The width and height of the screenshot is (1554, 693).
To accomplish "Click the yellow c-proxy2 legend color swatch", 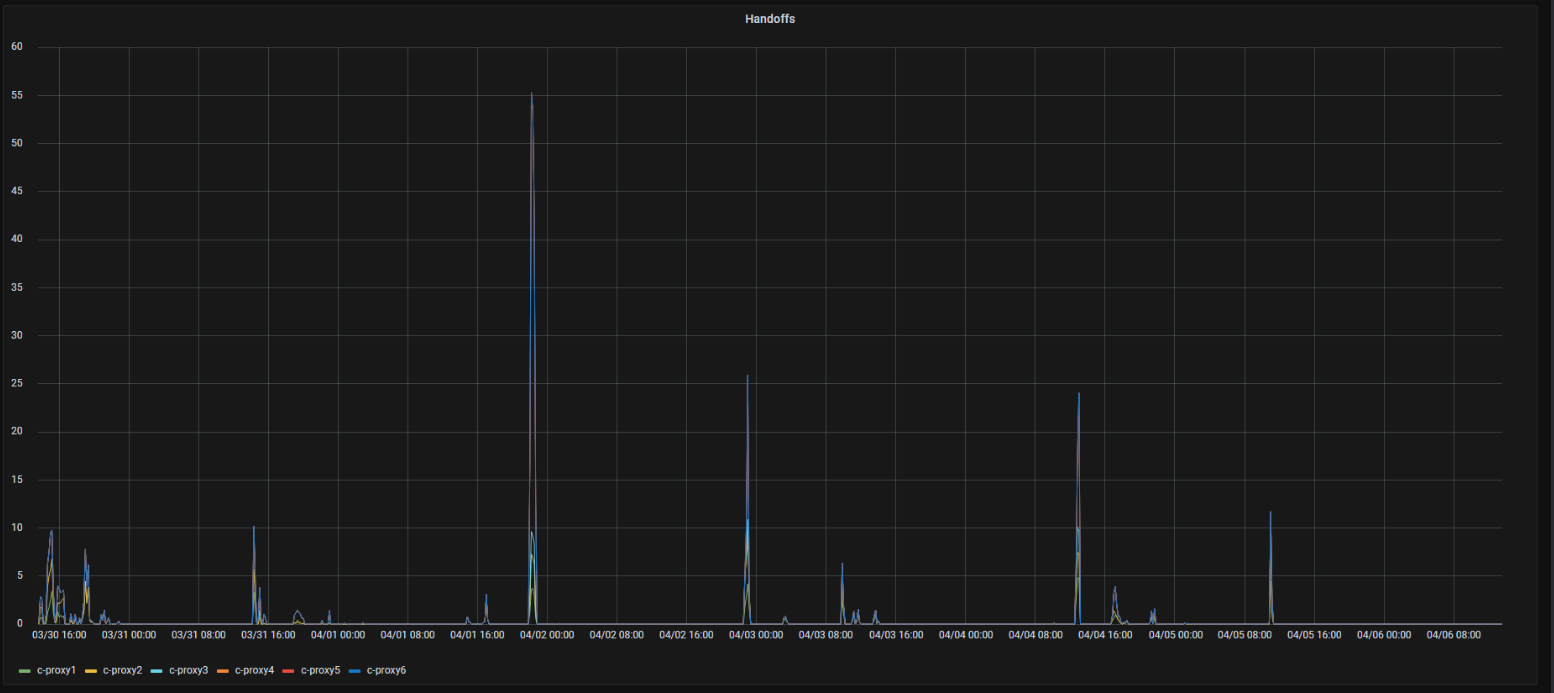I will pos(91,670).
